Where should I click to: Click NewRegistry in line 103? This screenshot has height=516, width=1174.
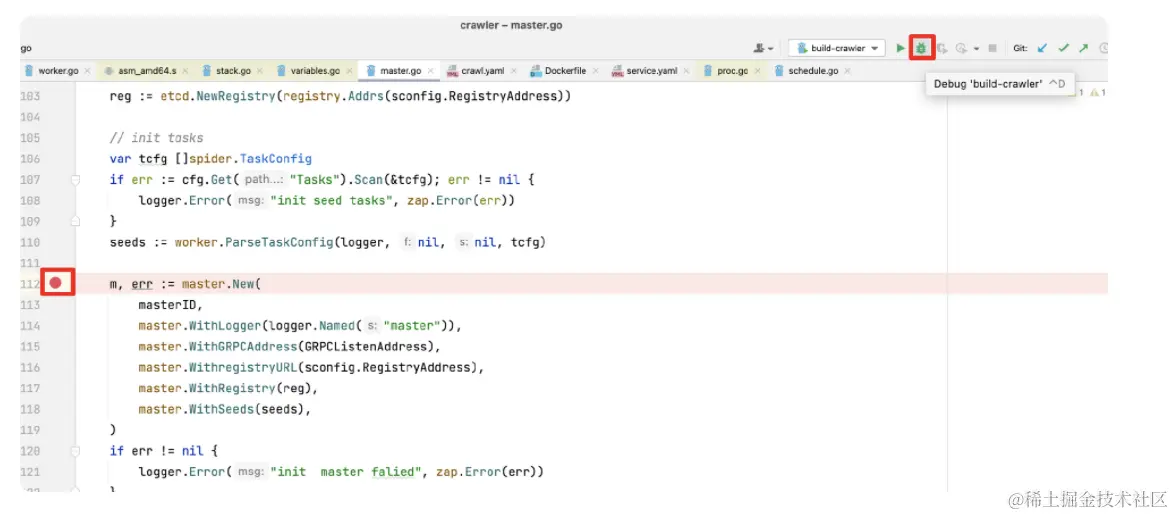(x=235, y=97)
